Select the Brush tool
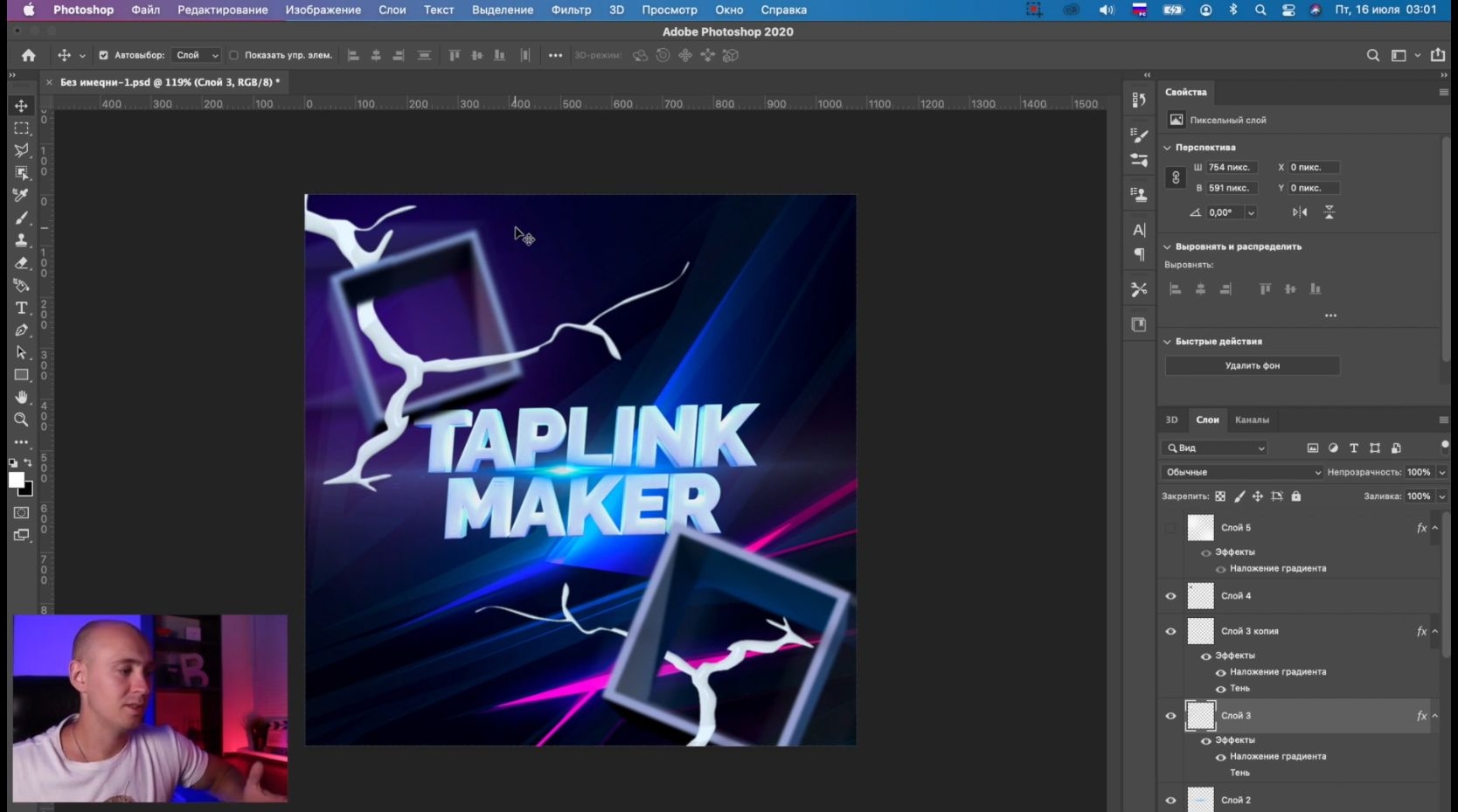1458x812 pixels. click(21, 218)
